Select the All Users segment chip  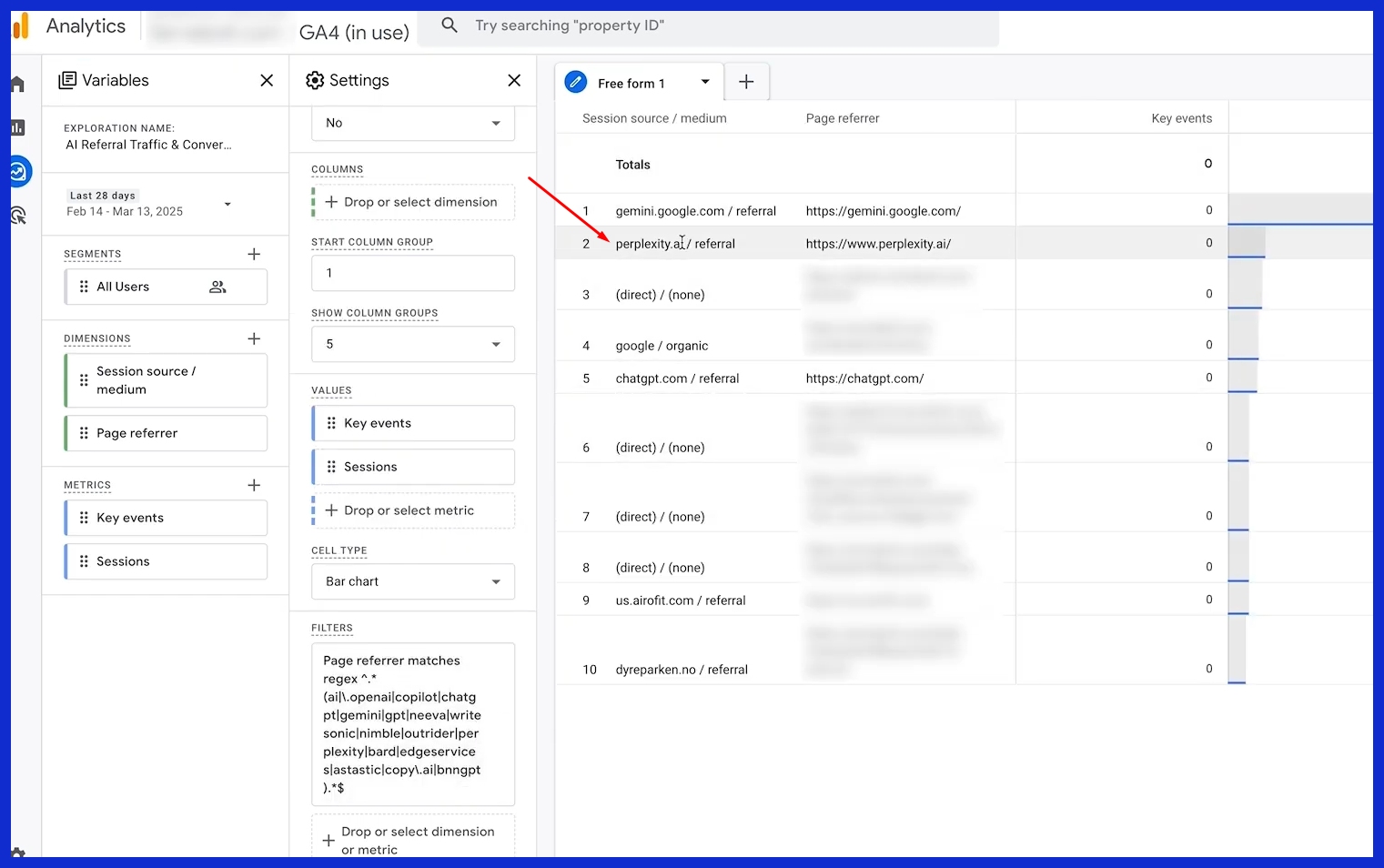click(166, 287)
